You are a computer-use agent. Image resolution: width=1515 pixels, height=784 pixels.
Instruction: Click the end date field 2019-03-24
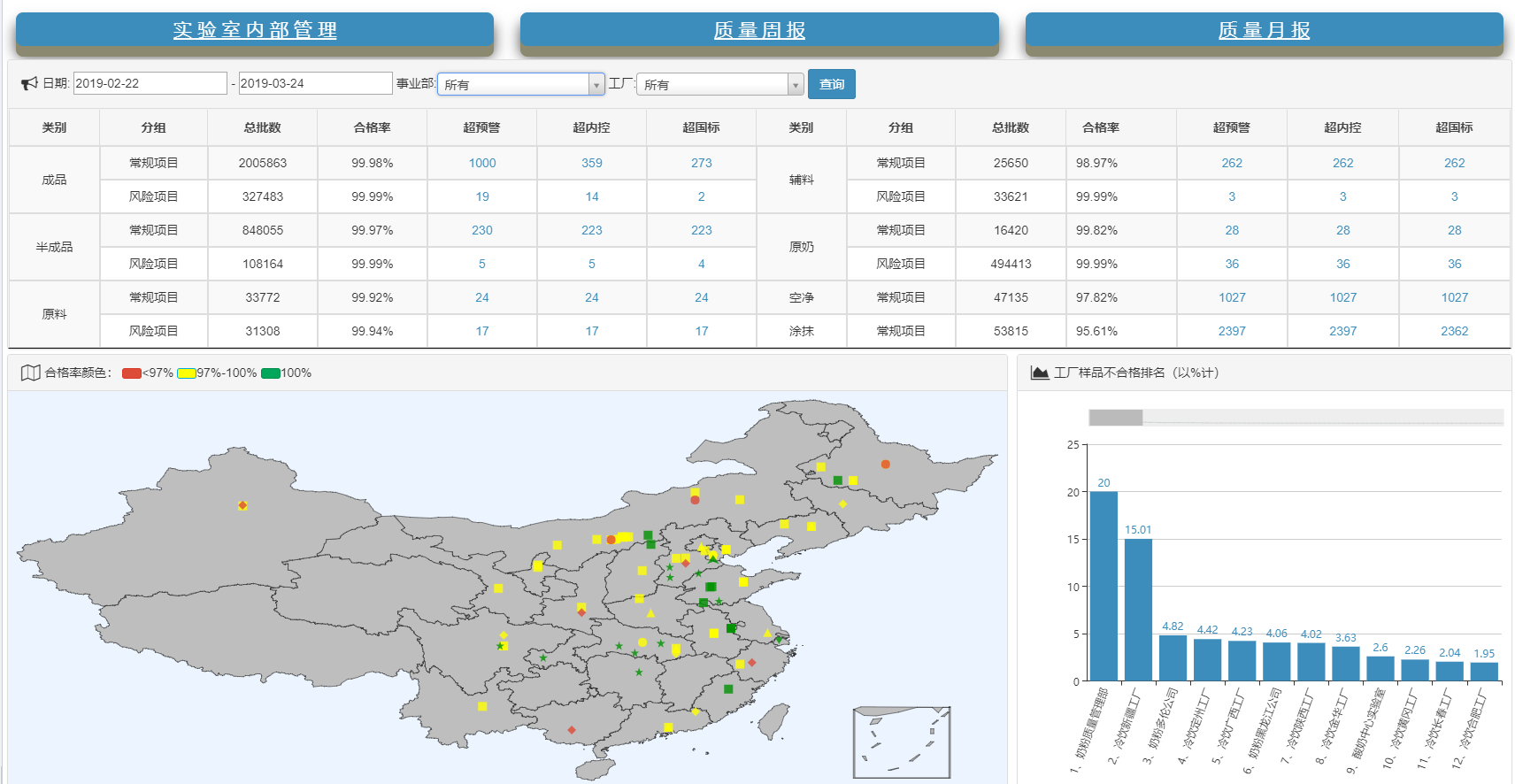click(315, 83)
